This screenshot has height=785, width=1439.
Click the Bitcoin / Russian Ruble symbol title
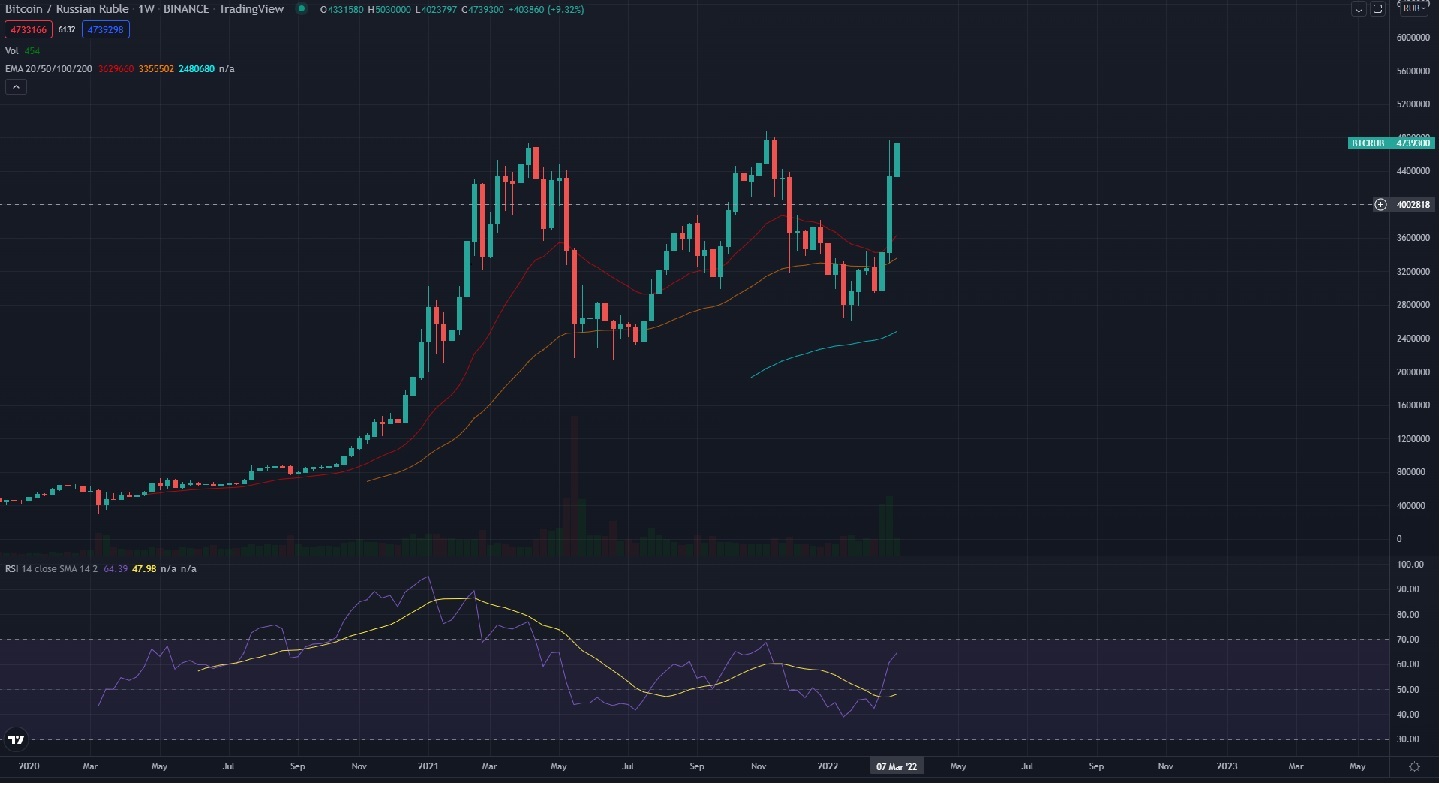tap(65, 9)
